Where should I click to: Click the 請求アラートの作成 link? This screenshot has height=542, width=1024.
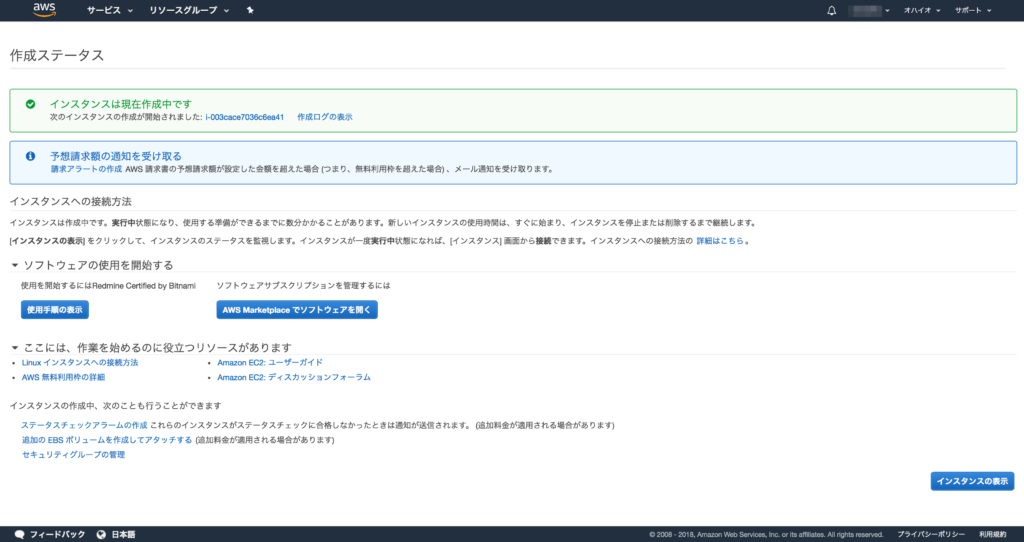85,169
